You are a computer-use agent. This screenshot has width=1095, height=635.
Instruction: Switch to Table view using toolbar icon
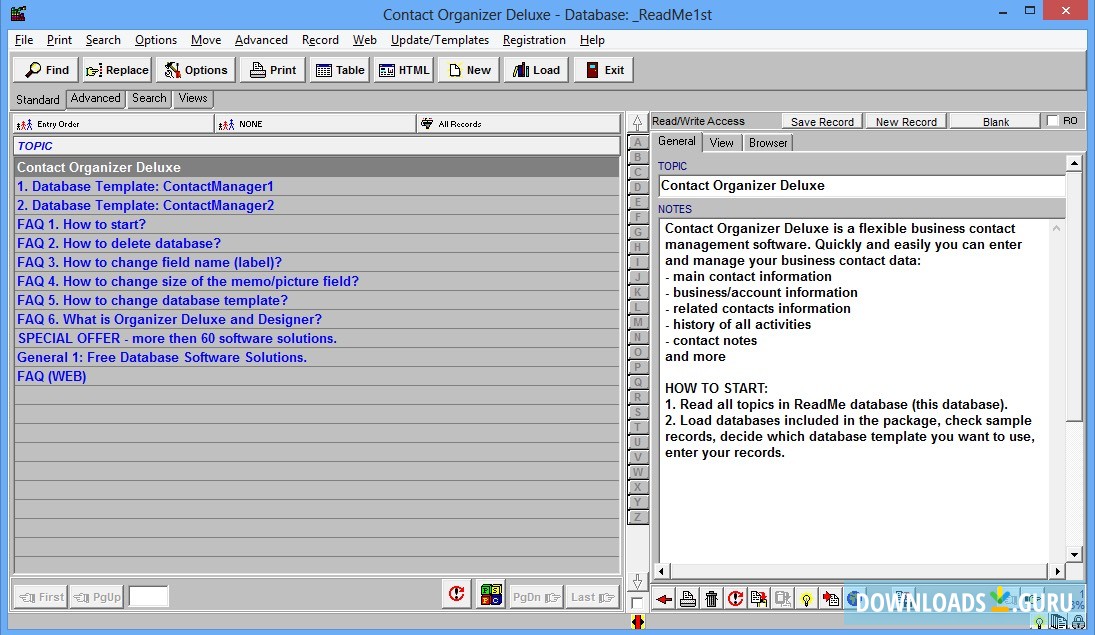pos(339,70)
